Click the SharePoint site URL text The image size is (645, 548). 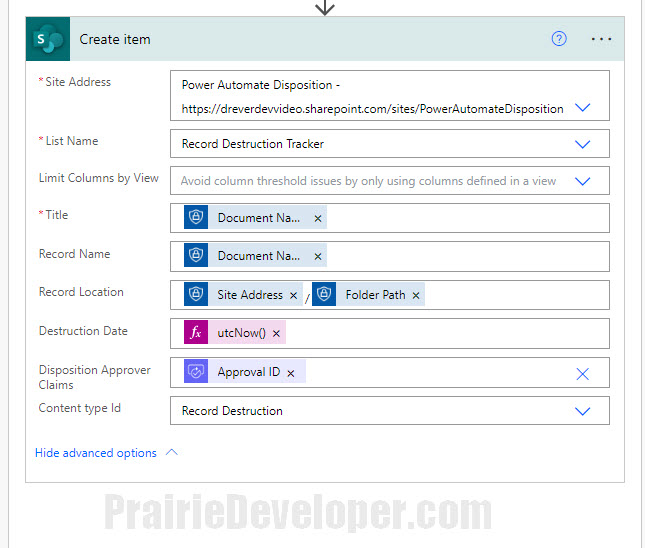point(372,109)
